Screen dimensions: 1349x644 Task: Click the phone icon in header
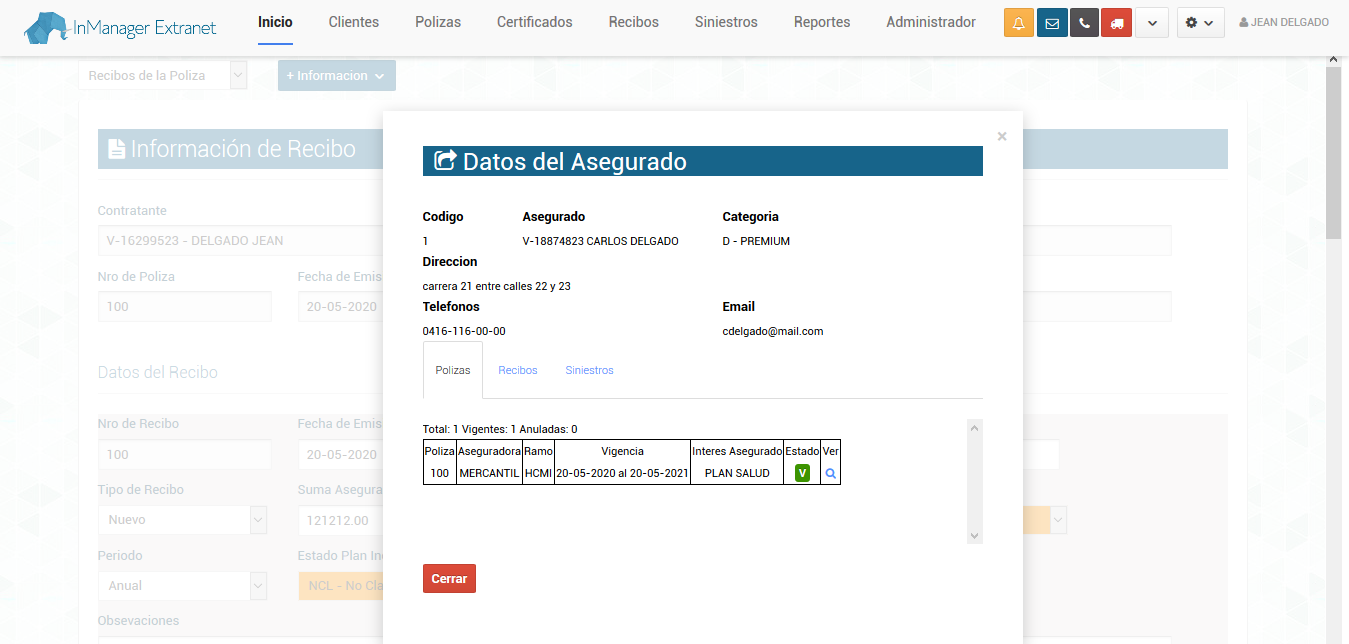(1084, 23)
